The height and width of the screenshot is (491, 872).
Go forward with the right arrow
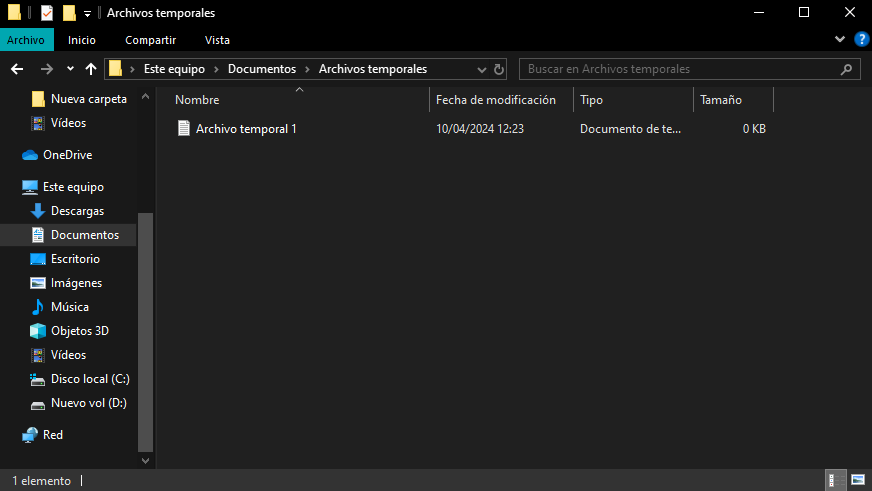pos(47,69)
